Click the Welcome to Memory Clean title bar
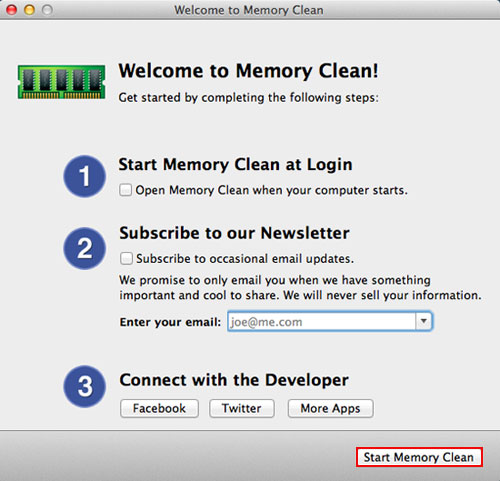 pos(249,10)
